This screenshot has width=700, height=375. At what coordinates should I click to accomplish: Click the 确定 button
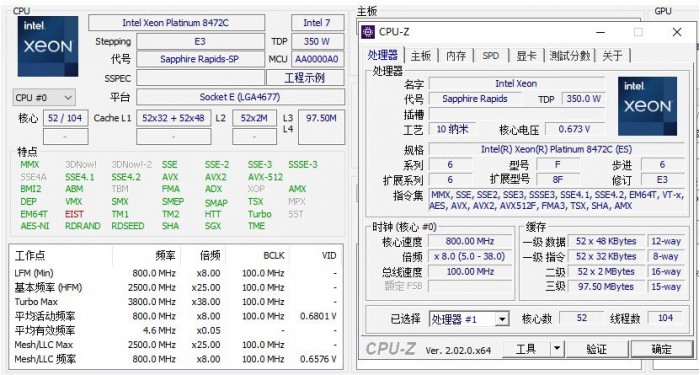point(662,349)
